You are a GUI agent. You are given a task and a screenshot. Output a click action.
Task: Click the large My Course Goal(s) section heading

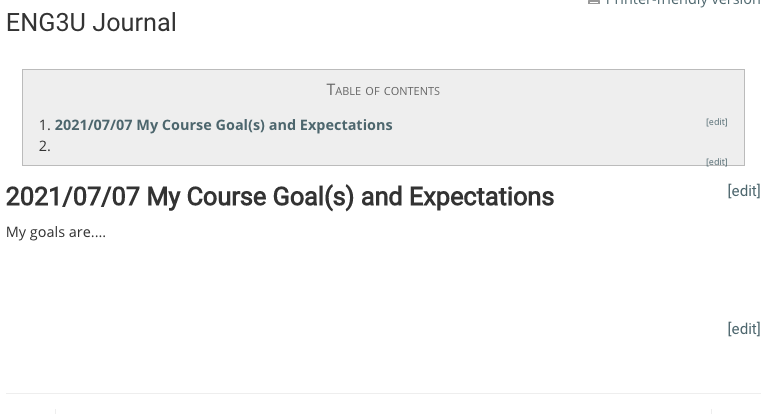click(280, 197)
